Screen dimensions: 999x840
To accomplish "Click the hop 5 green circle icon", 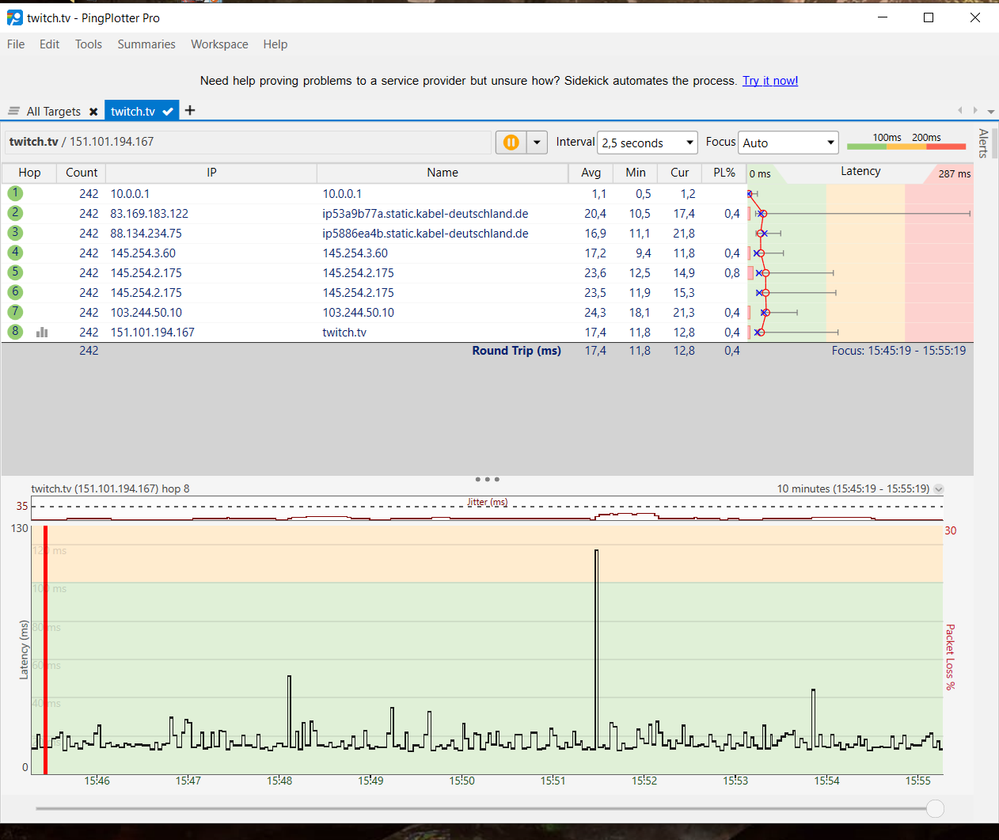I will 15,273.
